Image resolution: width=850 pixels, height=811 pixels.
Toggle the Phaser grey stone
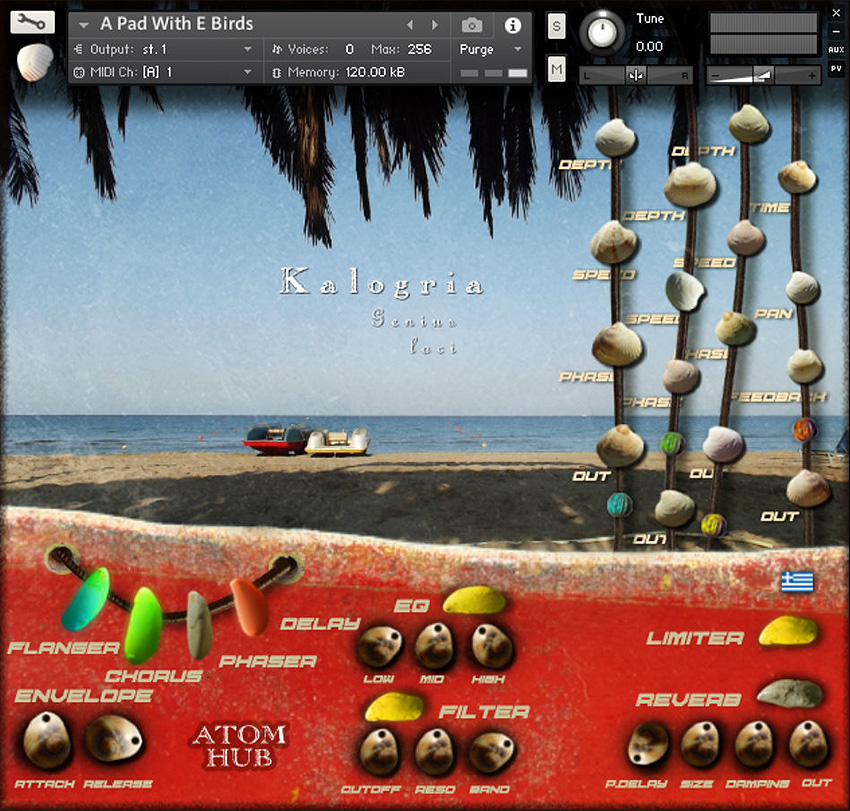198,625
